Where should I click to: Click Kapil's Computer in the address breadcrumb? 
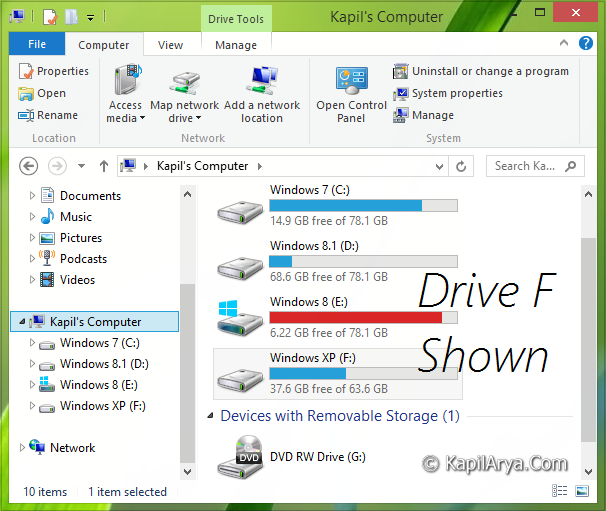click(203, 166)
